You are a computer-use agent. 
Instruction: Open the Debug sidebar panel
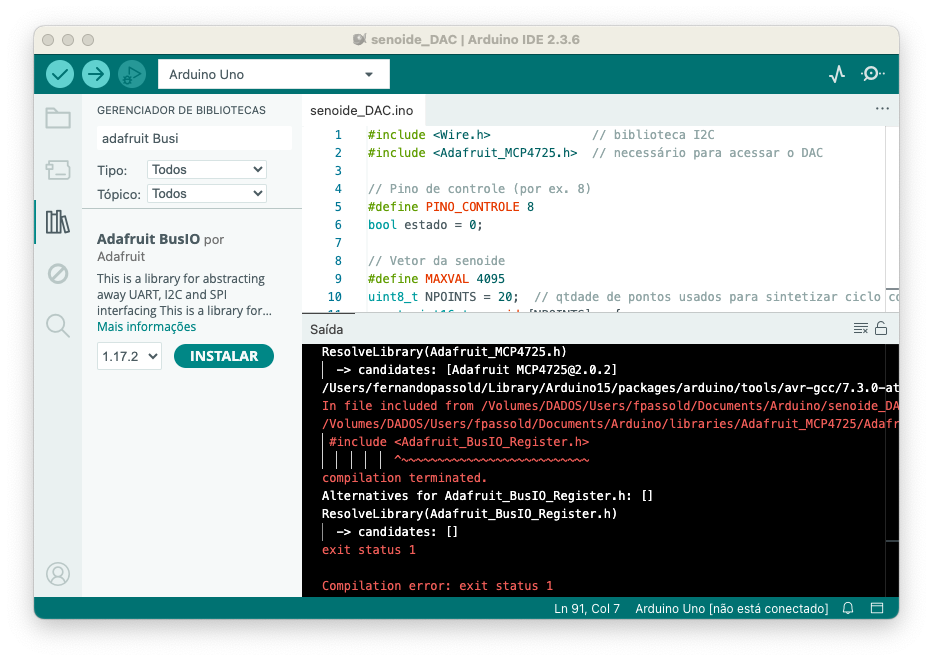[x=58, y=274]
